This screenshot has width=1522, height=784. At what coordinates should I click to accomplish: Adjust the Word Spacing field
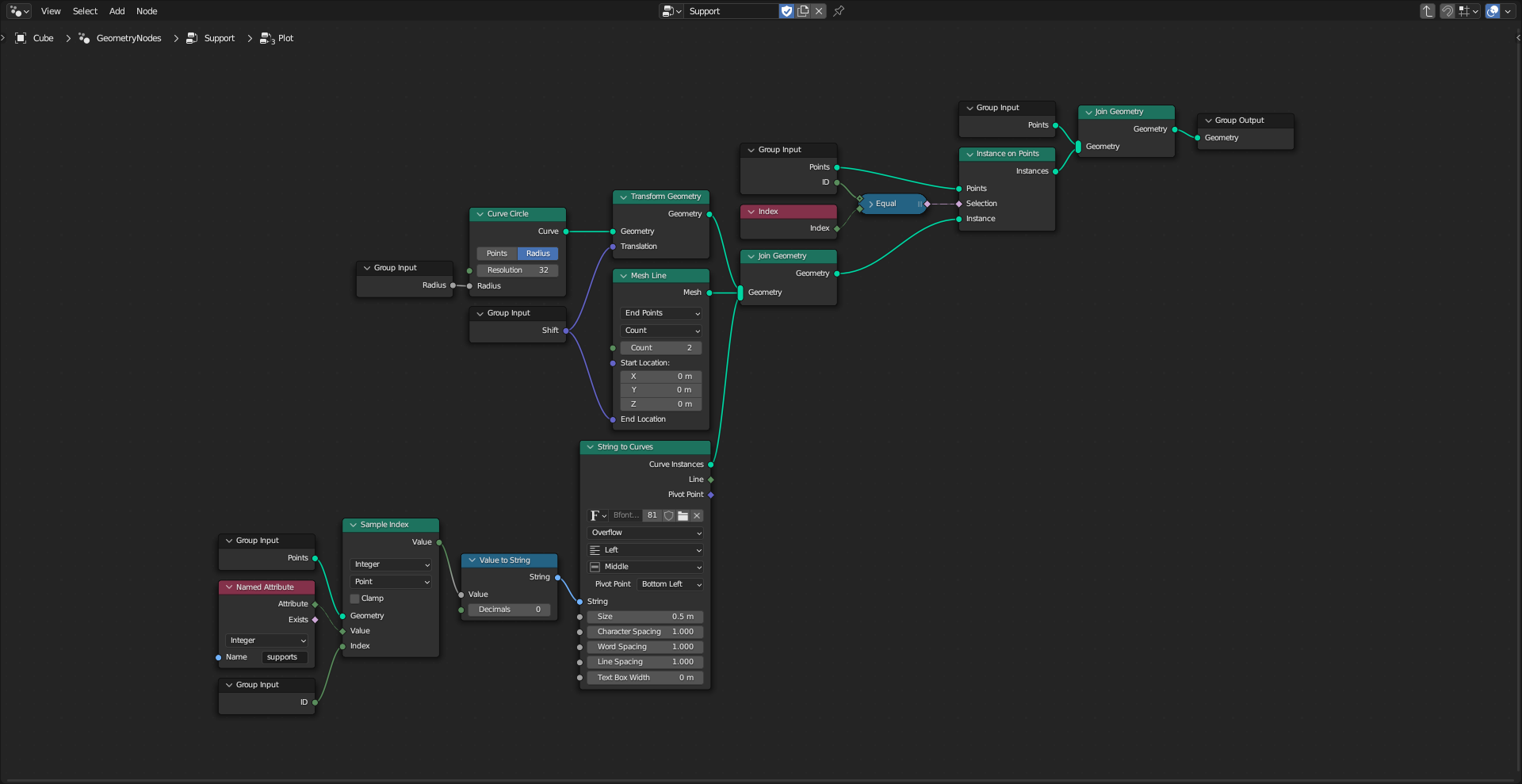pos(645,647)
